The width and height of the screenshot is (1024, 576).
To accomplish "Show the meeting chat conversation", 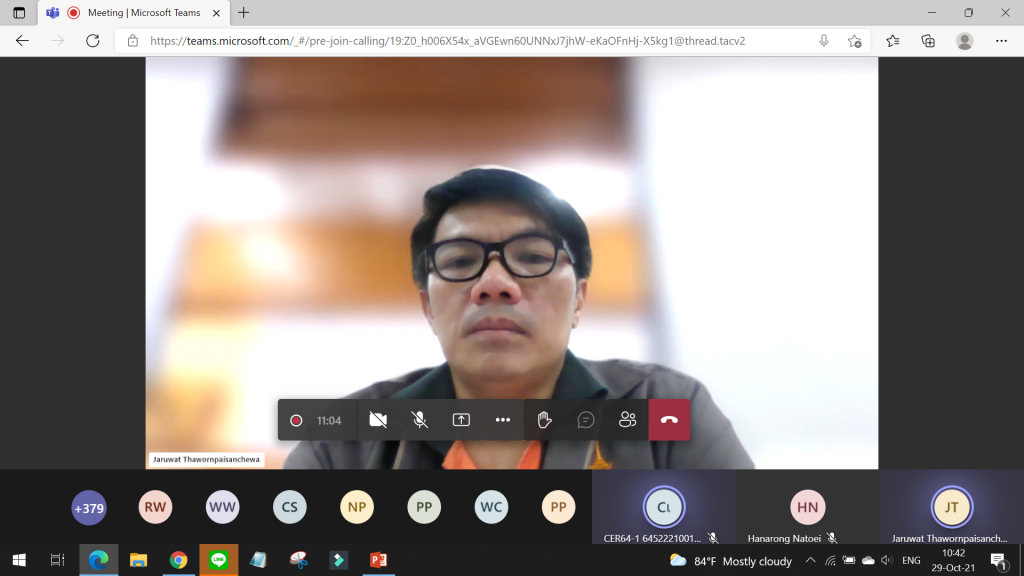I will tap(586, 420).
